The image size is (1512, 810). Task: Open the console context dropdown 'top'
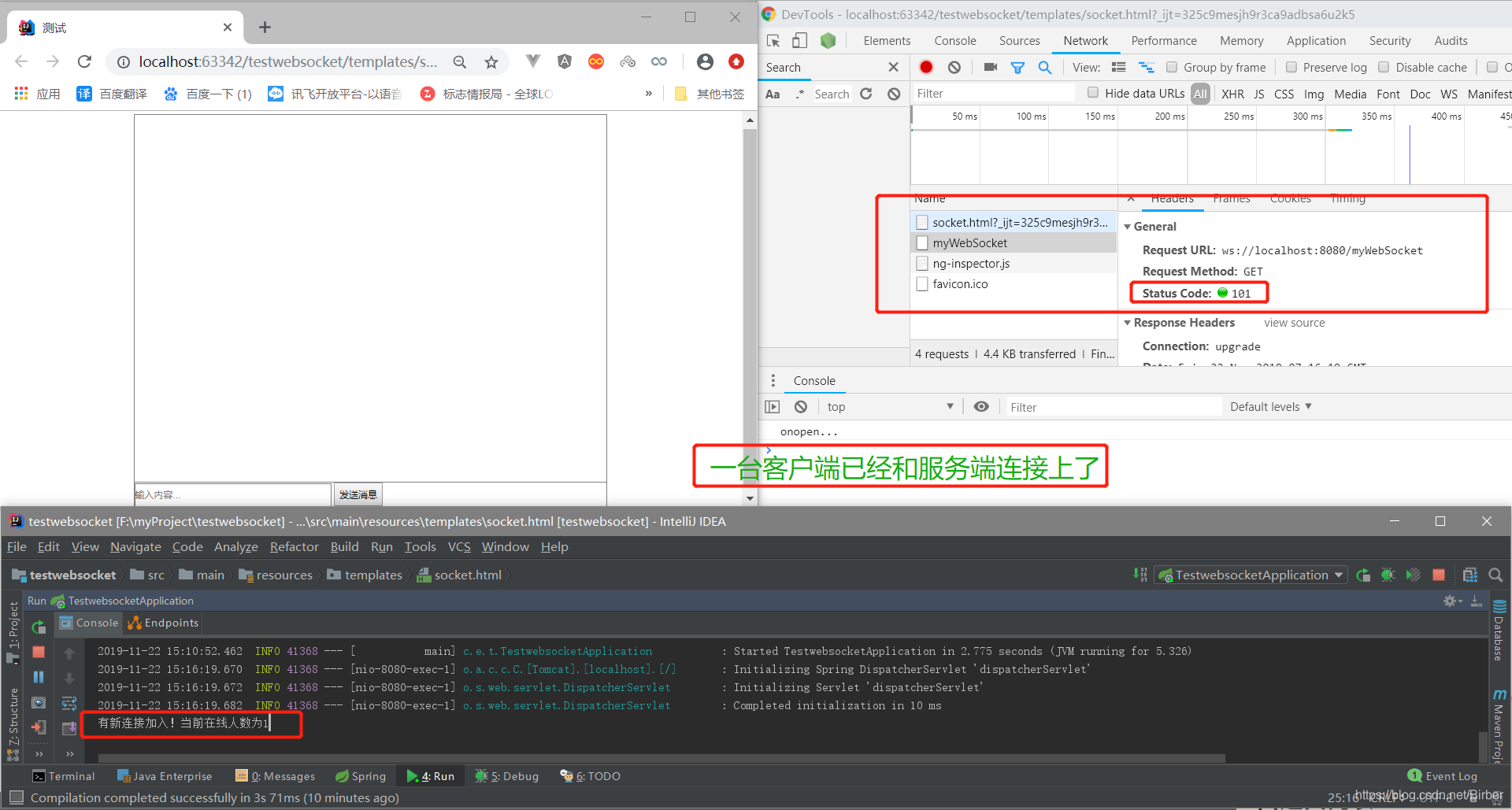[x=890, y=406]
